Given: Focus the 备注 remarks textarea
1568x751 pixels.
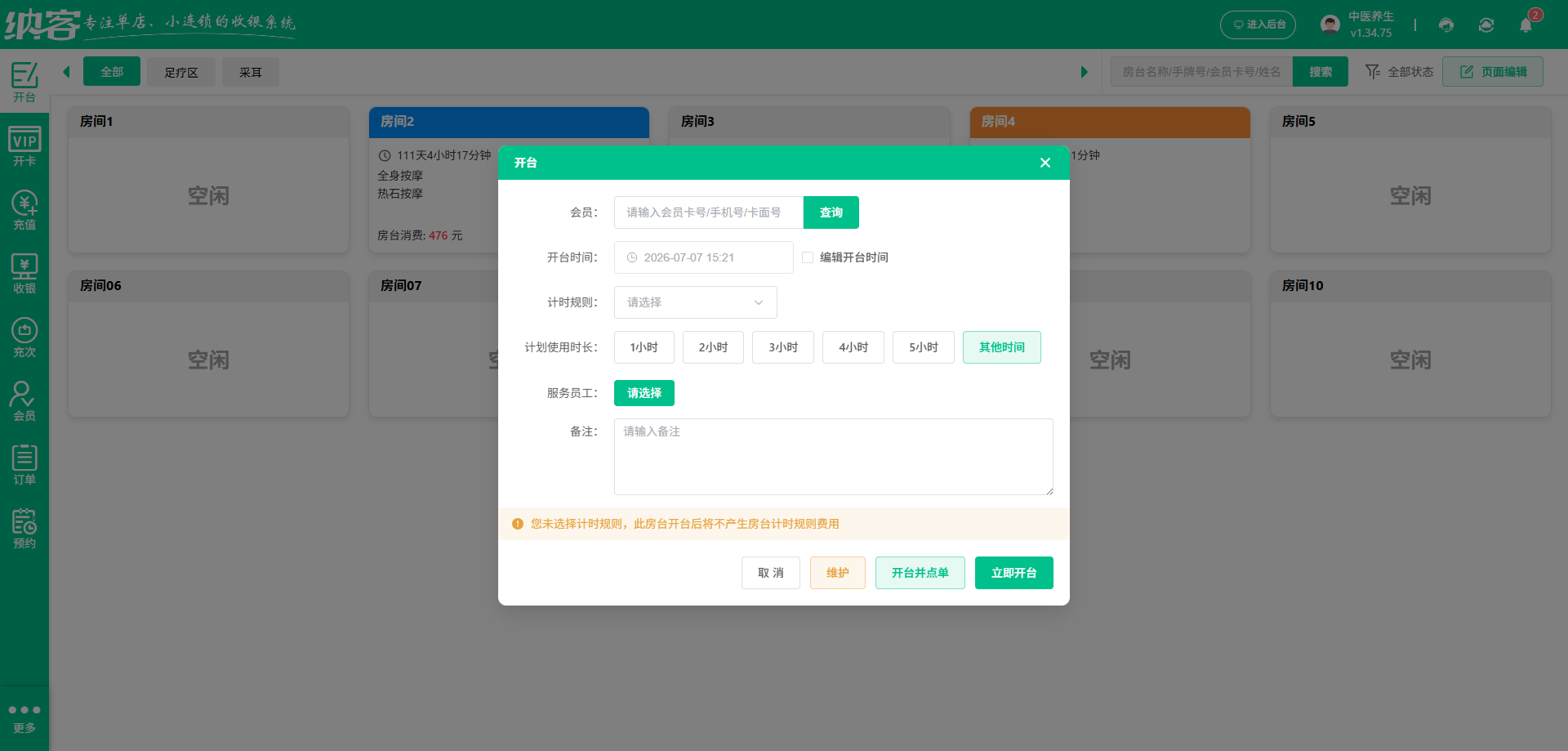Looking at the screenshot, I should click(x=834, y=457).
